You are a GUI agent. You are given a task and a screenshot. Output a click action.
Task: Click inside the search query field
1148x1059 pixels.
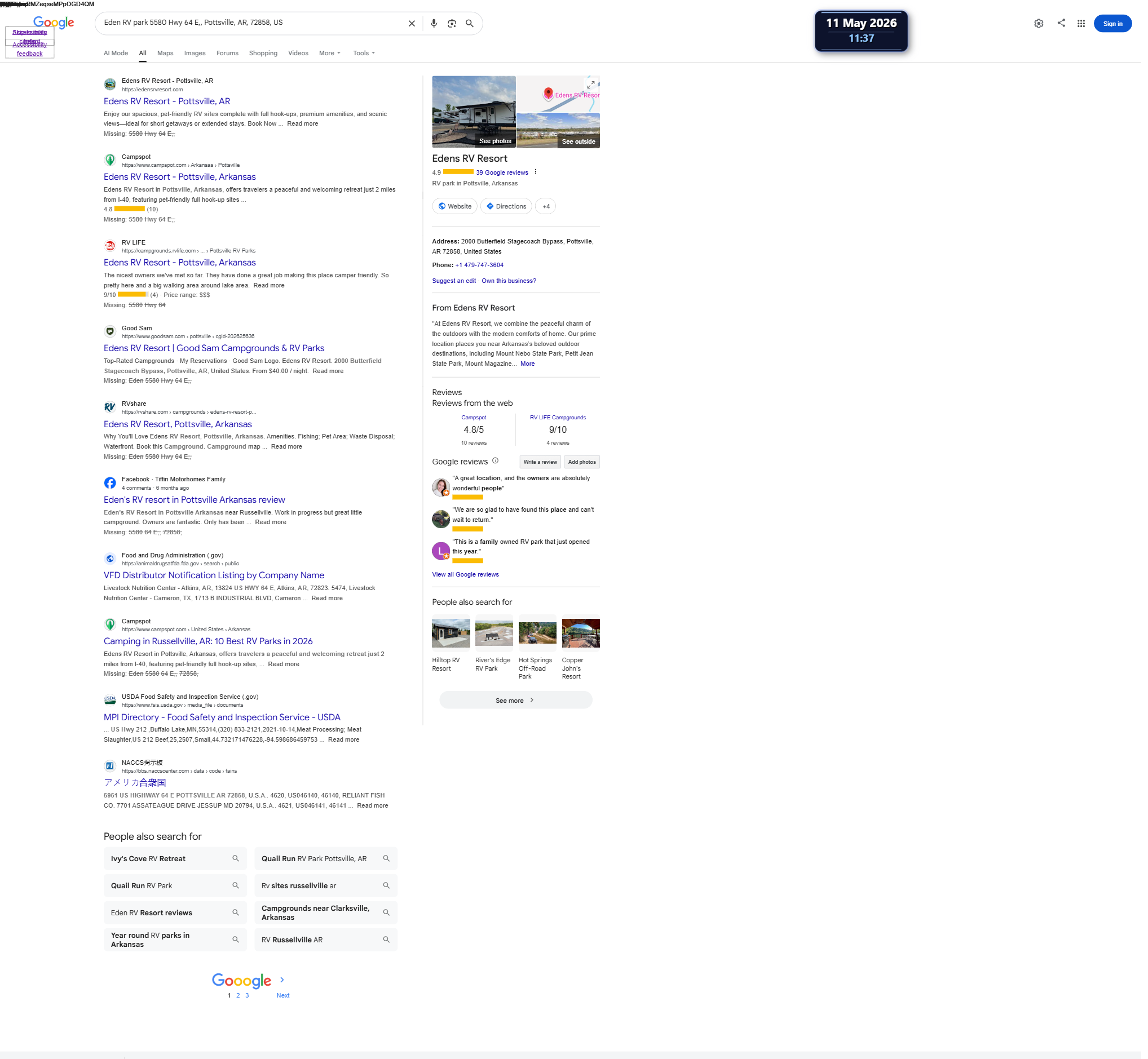click(x=252, y=23)
